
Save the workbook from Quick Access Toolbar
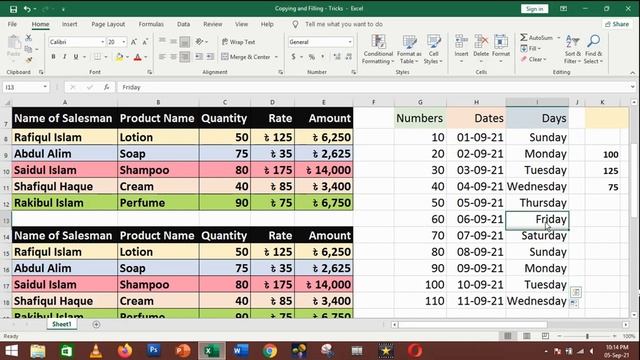13,9
